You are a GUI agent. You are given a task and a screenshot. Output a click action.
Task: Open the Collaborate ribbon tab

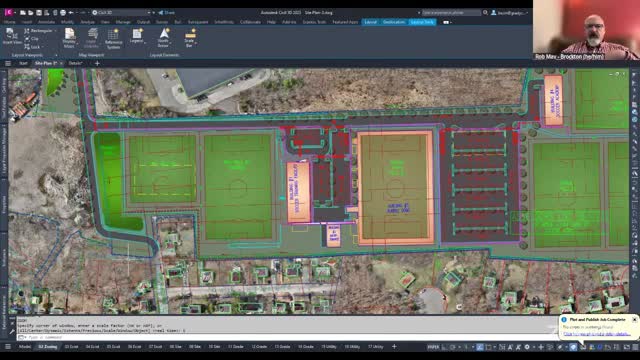point(250,22)
